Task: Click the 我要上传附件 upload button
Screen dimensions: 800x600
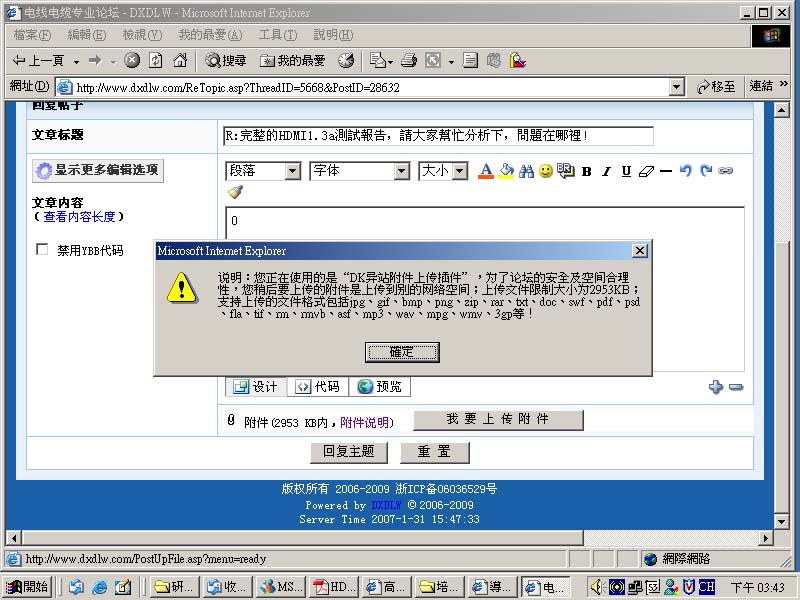Action: (x=498, y=420)
